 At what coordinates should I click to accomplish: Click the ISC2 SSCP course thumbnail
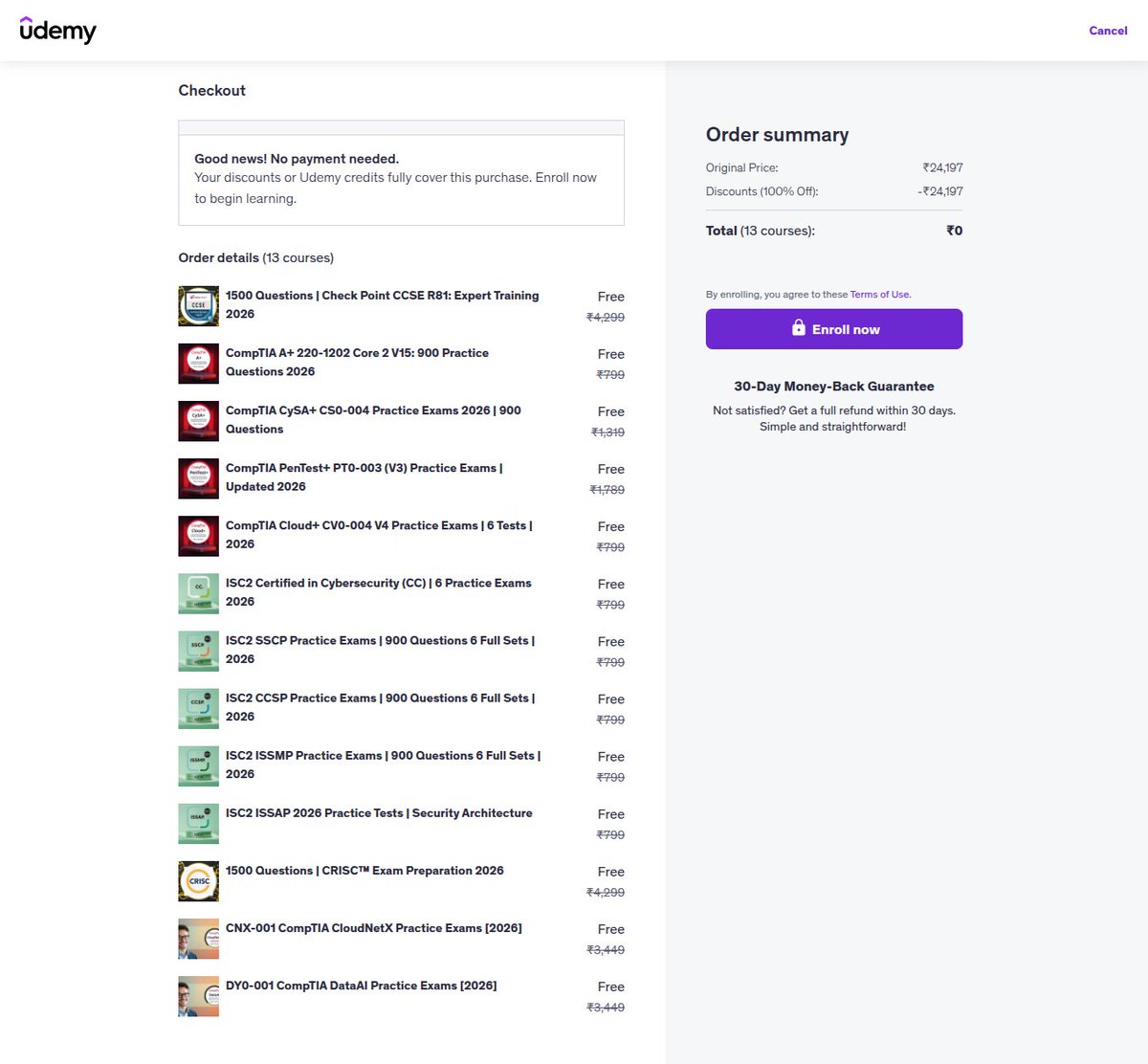199,651
